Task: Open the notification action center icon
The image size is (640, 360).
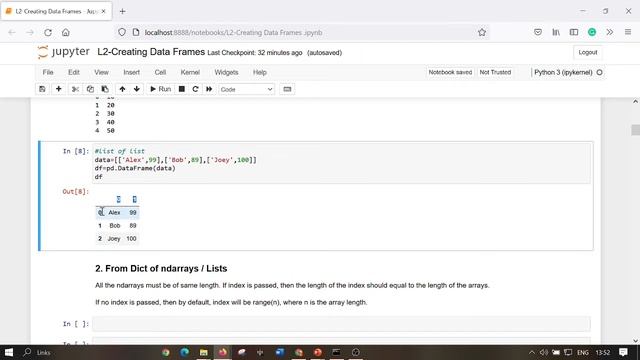Action: (623, 352)
